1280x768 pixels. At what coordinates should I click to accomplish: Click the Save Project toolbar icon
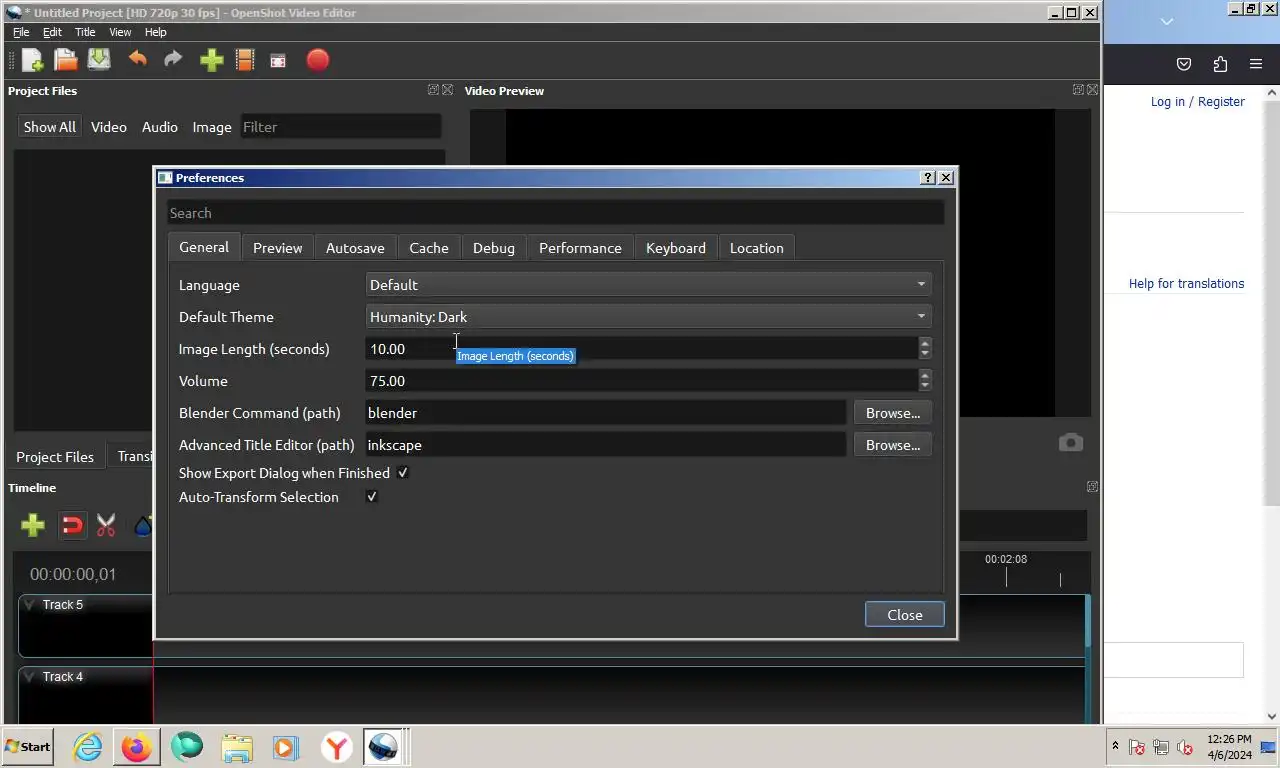[x=99, y=60]
